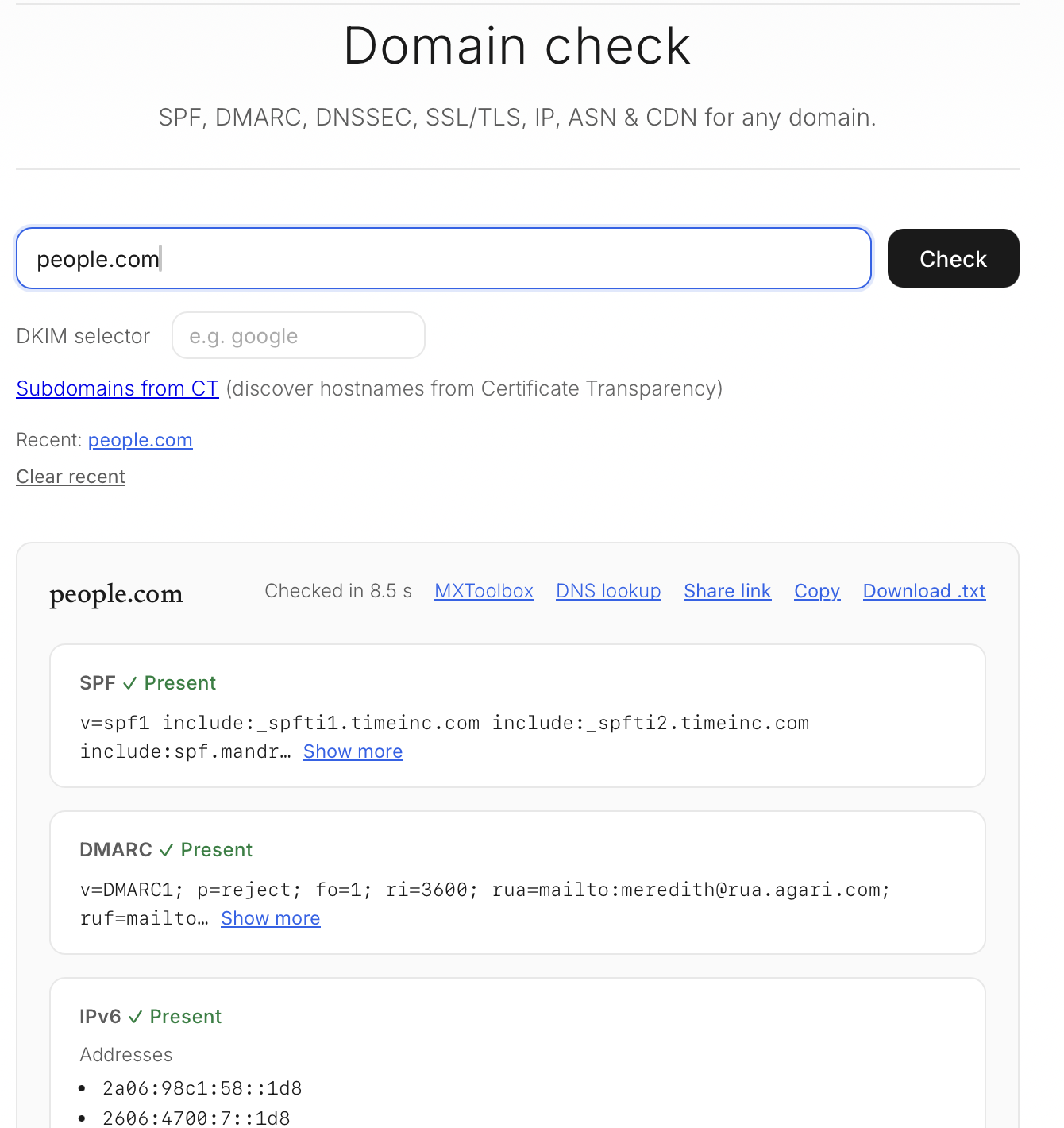Click the Checked in 8.5 s label
The width and height of the screenshot is (1064, 1128).
338,590
